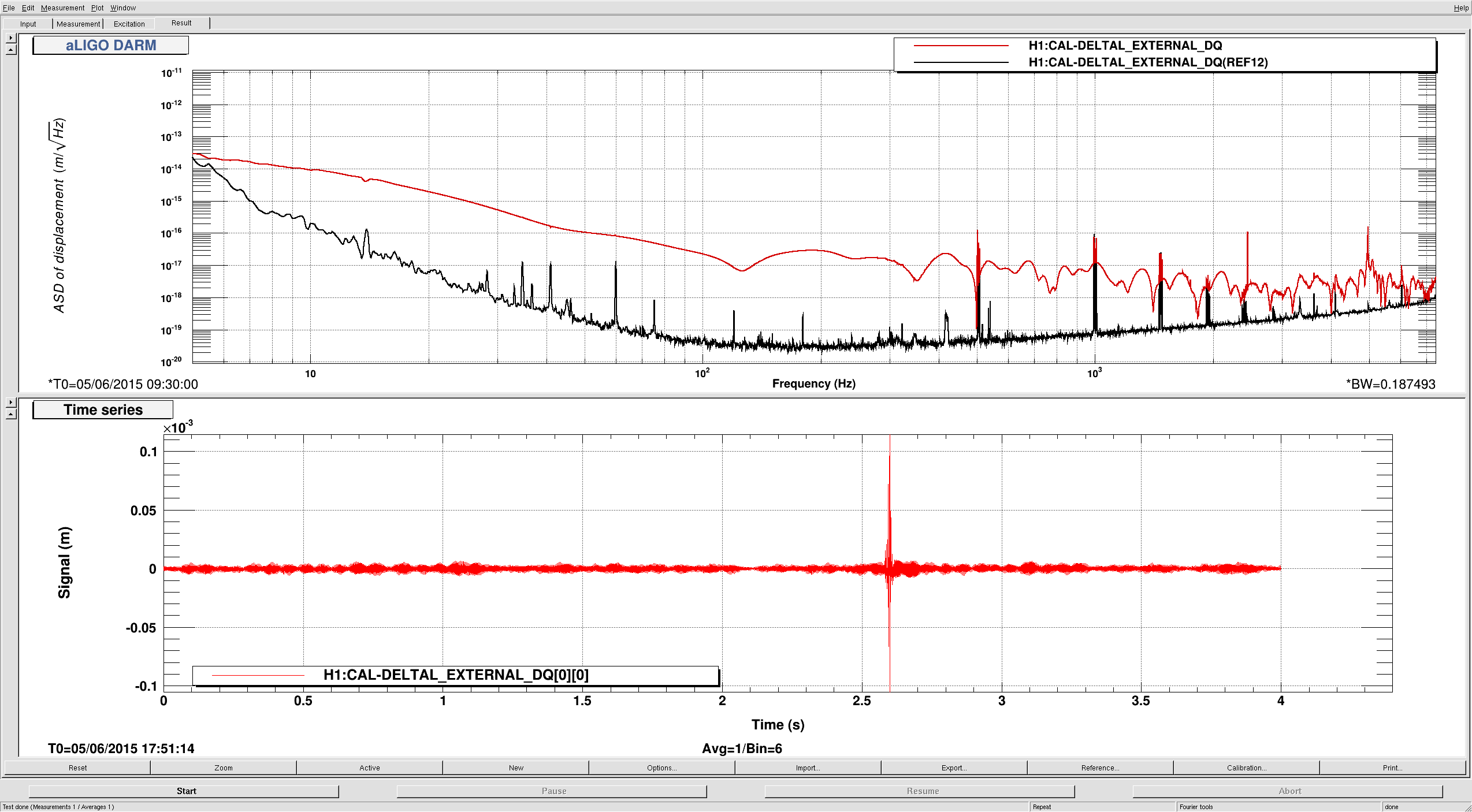1472x812 pixels.
Task: Click the Reset button
Action: tap(77, 768)
